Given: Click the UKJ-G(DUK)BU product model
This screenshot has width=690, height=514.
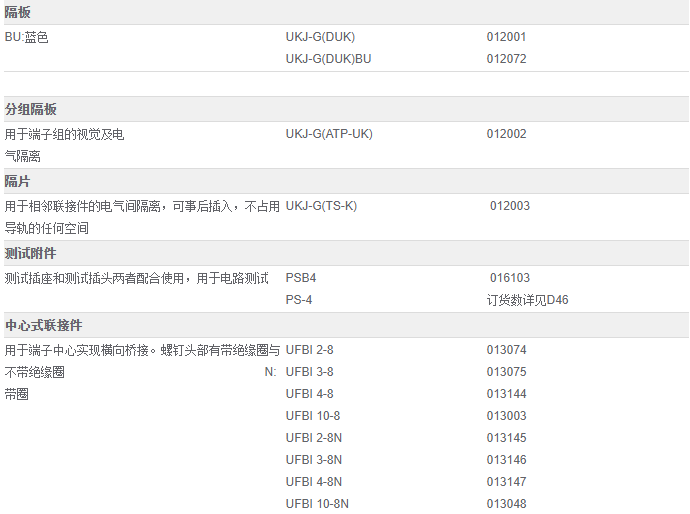Looking at the screenshot, I should tap(328, 59).
